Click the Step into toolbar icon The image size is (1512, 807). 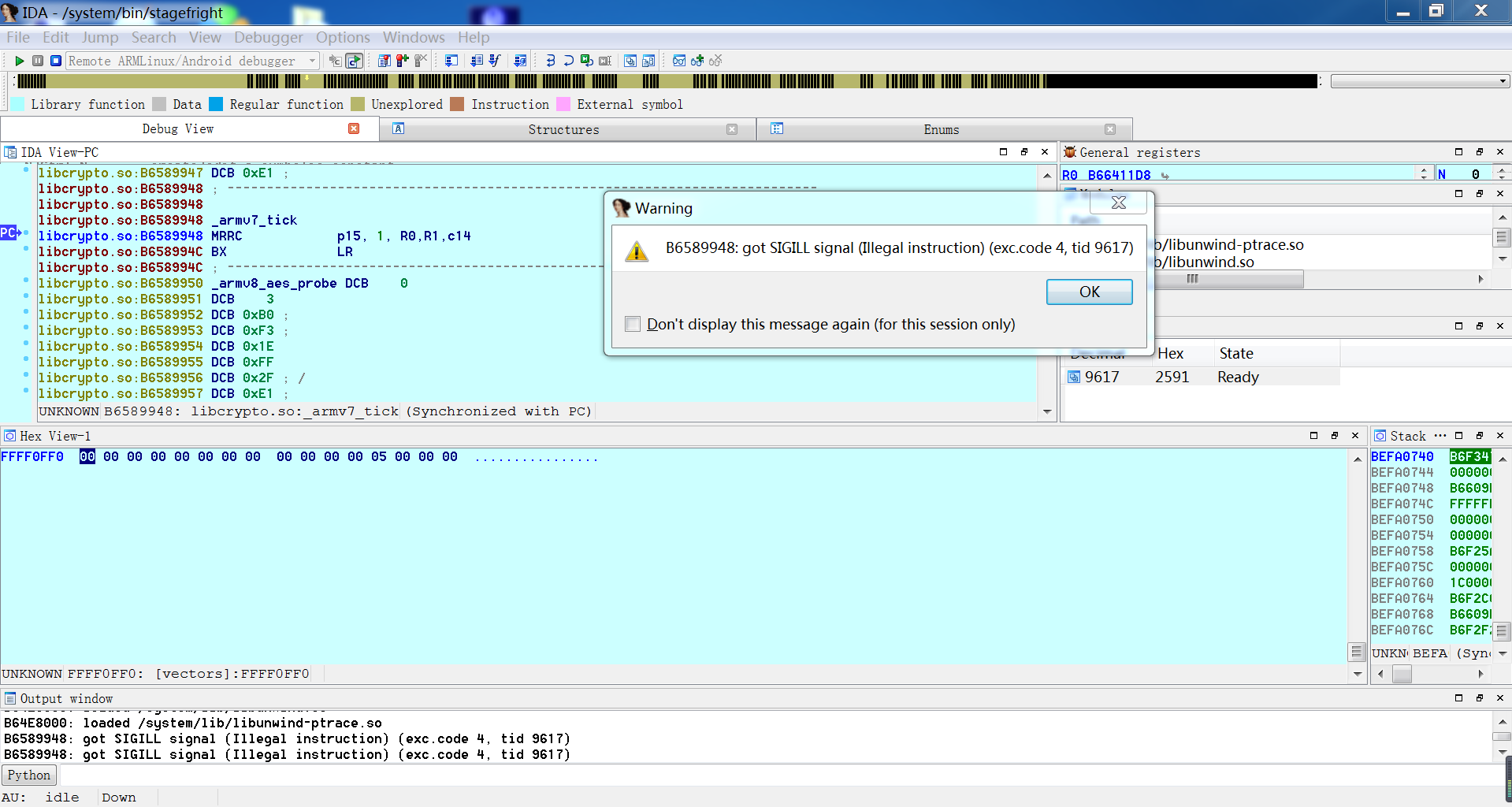(550, 61)
